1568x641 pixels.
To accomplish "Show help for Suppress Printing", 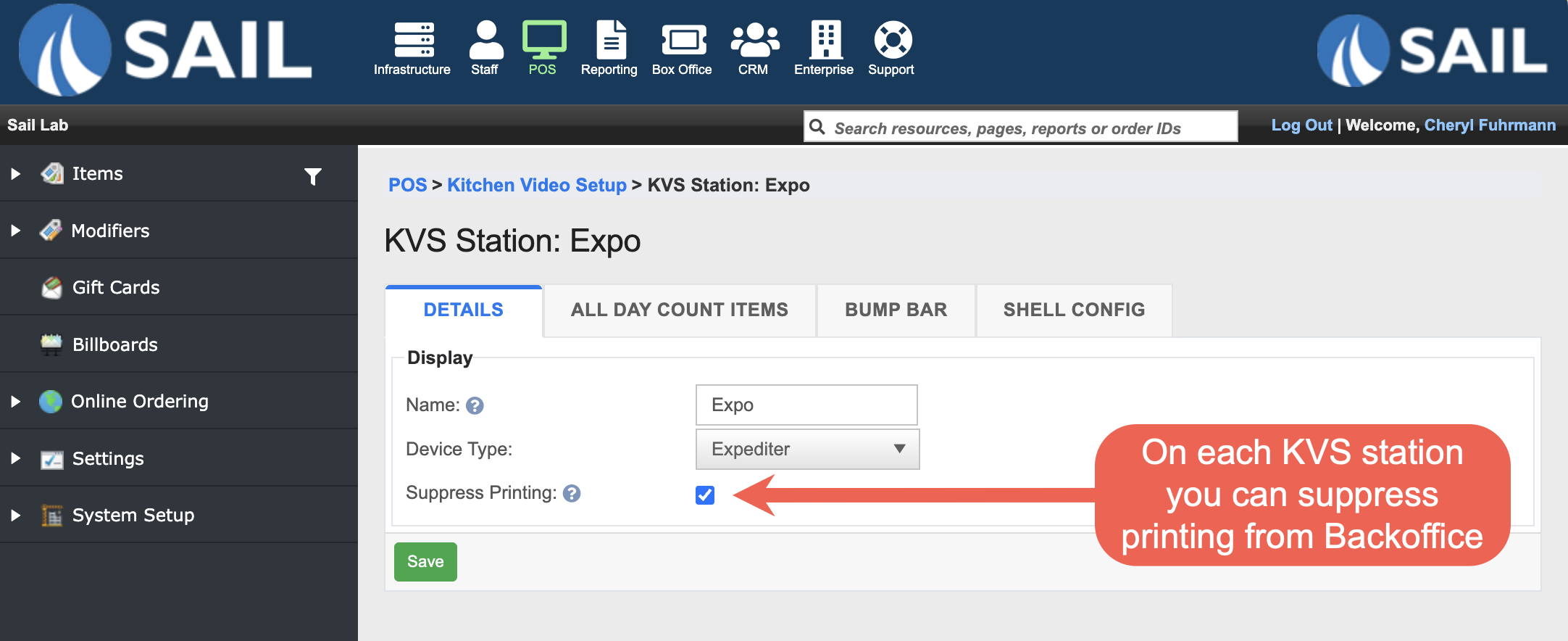I will 572,494.
